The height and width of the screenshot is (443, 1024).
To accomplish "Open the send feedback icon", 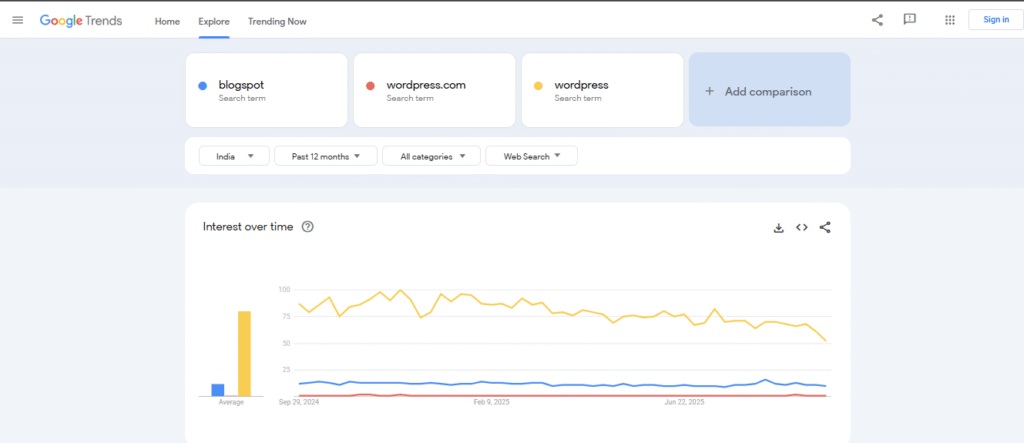I will [909, 20].
